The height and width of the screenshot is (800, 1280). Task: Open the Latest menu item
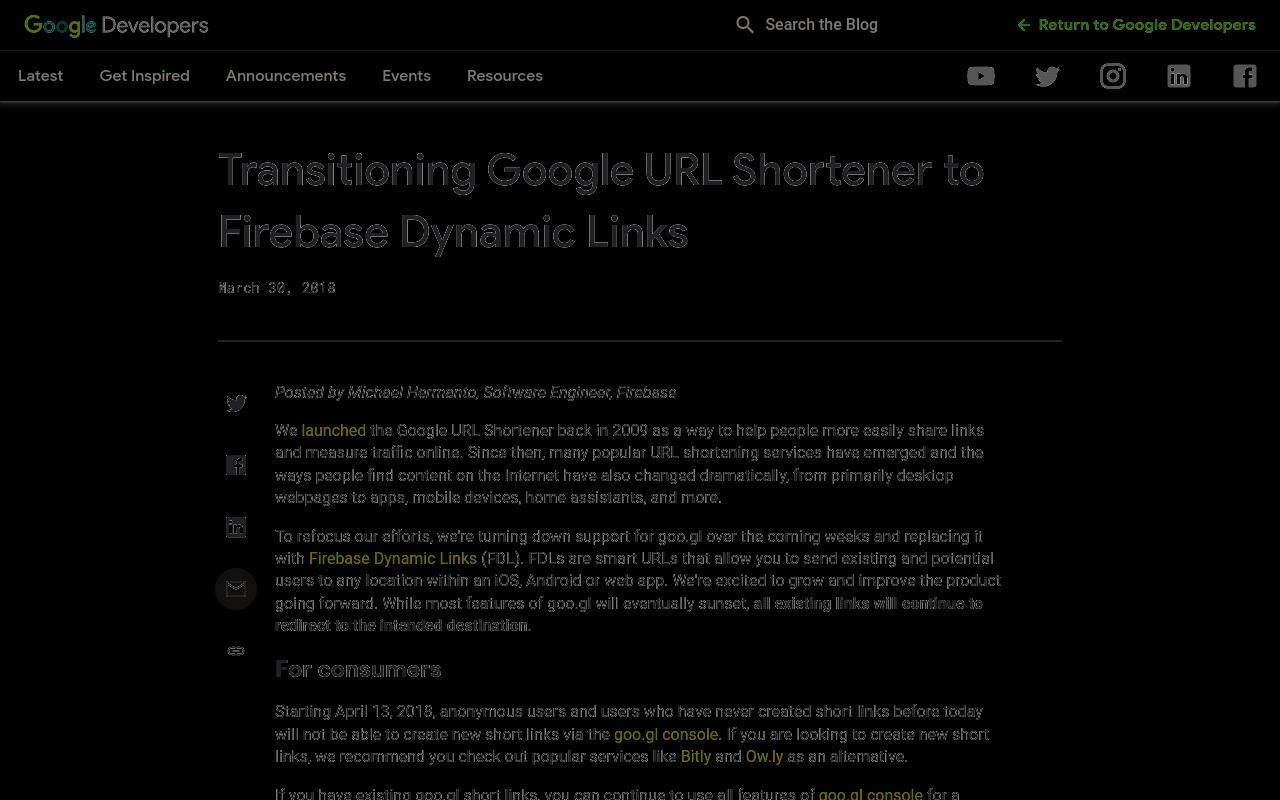tap(40, 76)
